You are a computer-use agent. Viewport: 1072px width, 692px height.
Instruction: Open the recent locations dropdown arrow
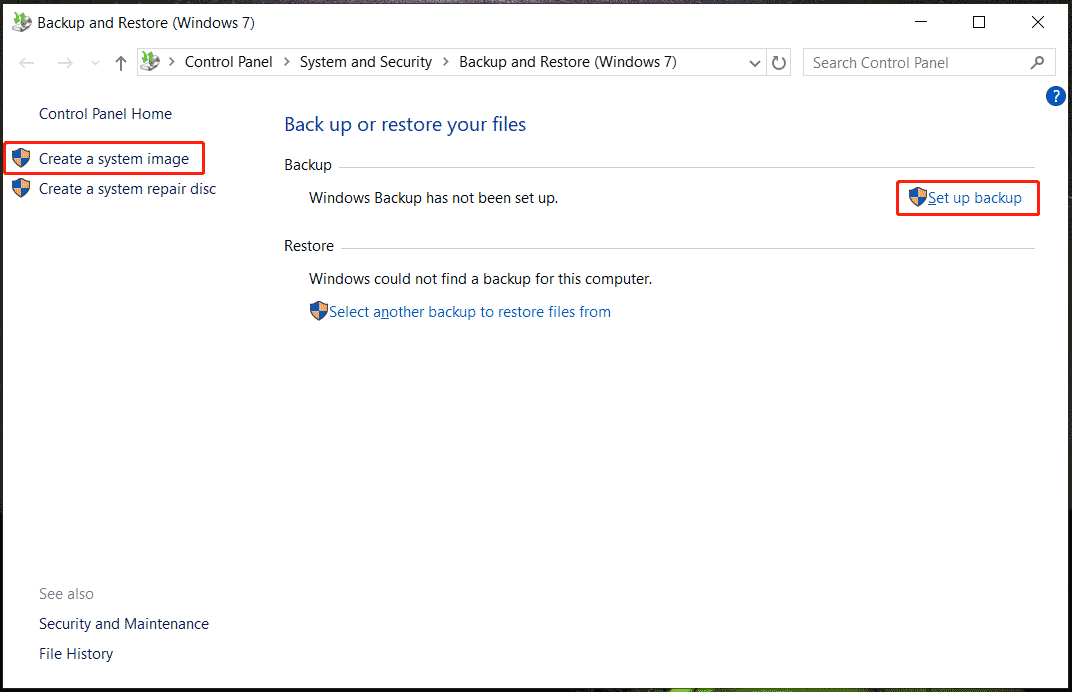point(95,63)
